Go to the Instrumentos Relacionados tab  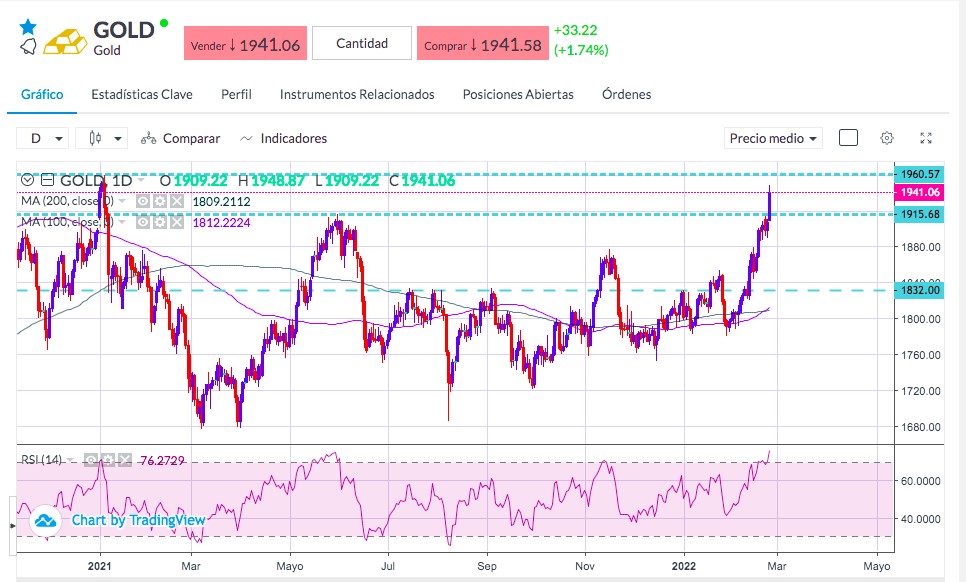(357, 94)
